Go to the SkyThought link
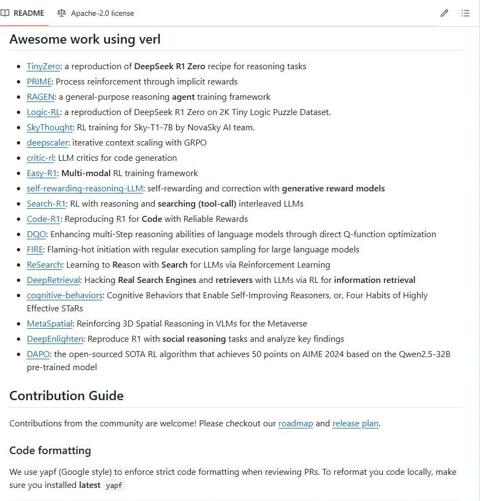Viewport: 500px width, 501px height. click(x=49, y=128)
